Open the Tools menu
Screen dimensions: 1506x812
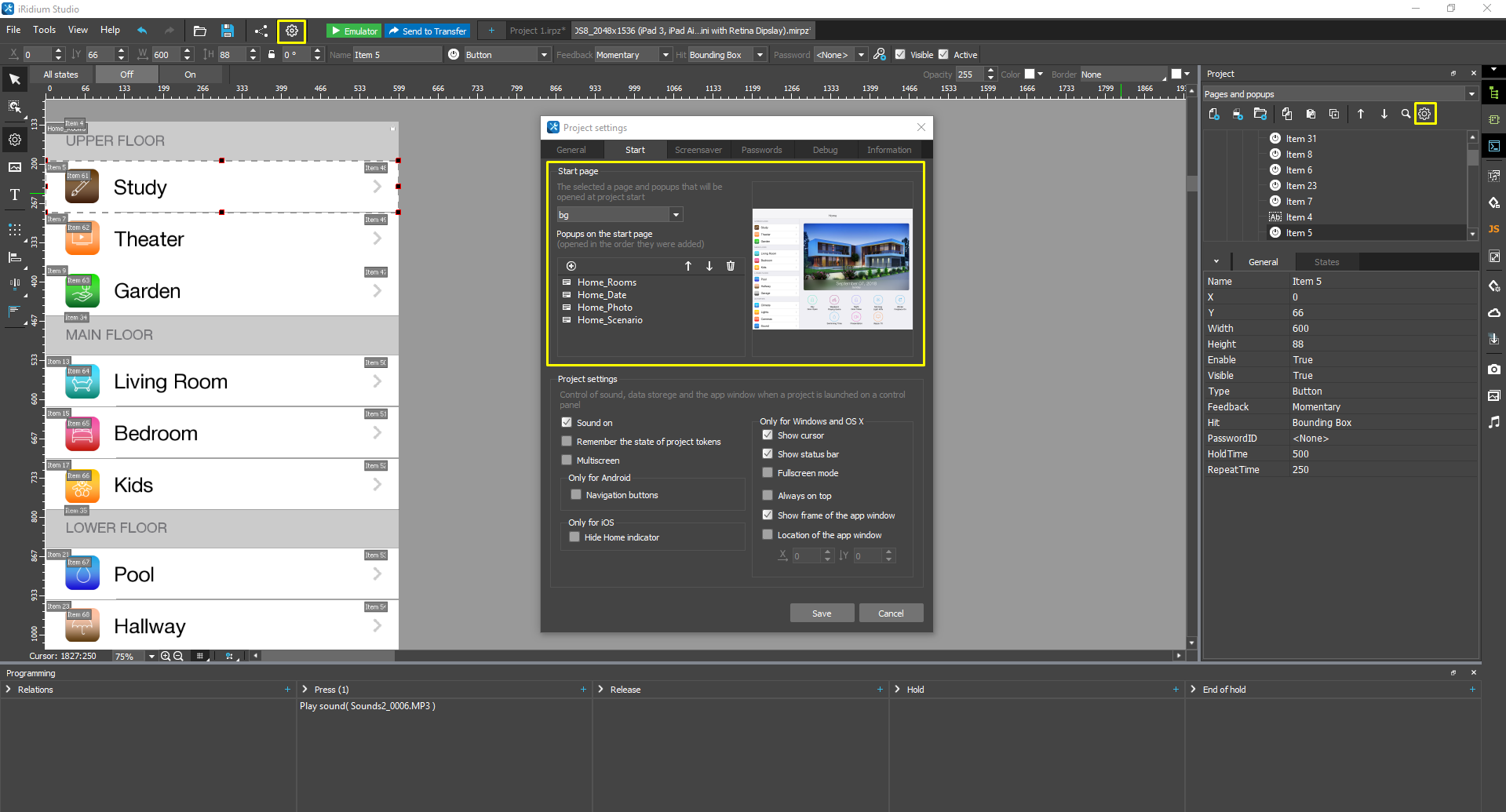(x=44, y=30)
